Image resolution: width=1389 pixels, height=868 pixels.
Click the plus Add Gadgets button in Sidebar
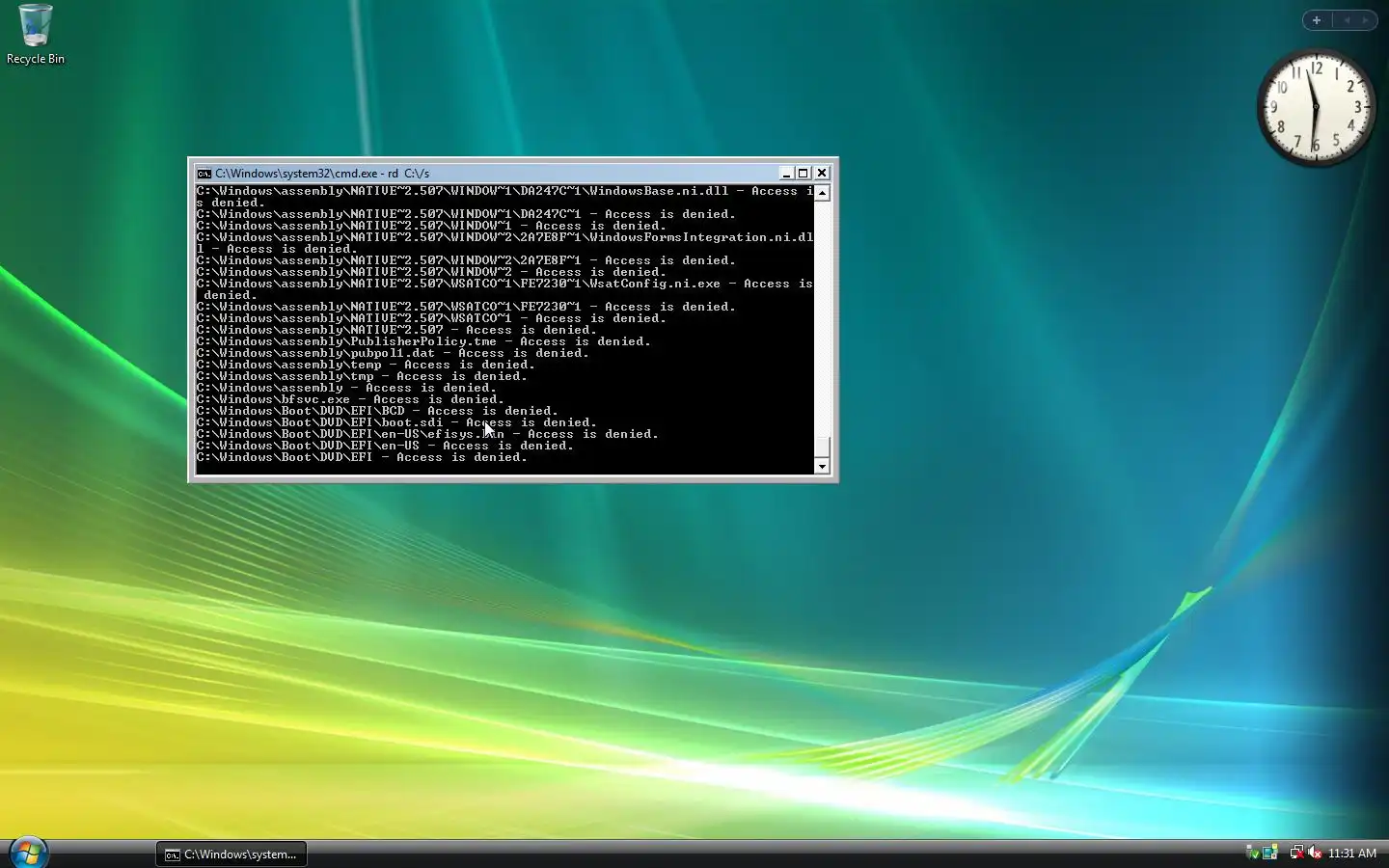[x=1316, y=20]
